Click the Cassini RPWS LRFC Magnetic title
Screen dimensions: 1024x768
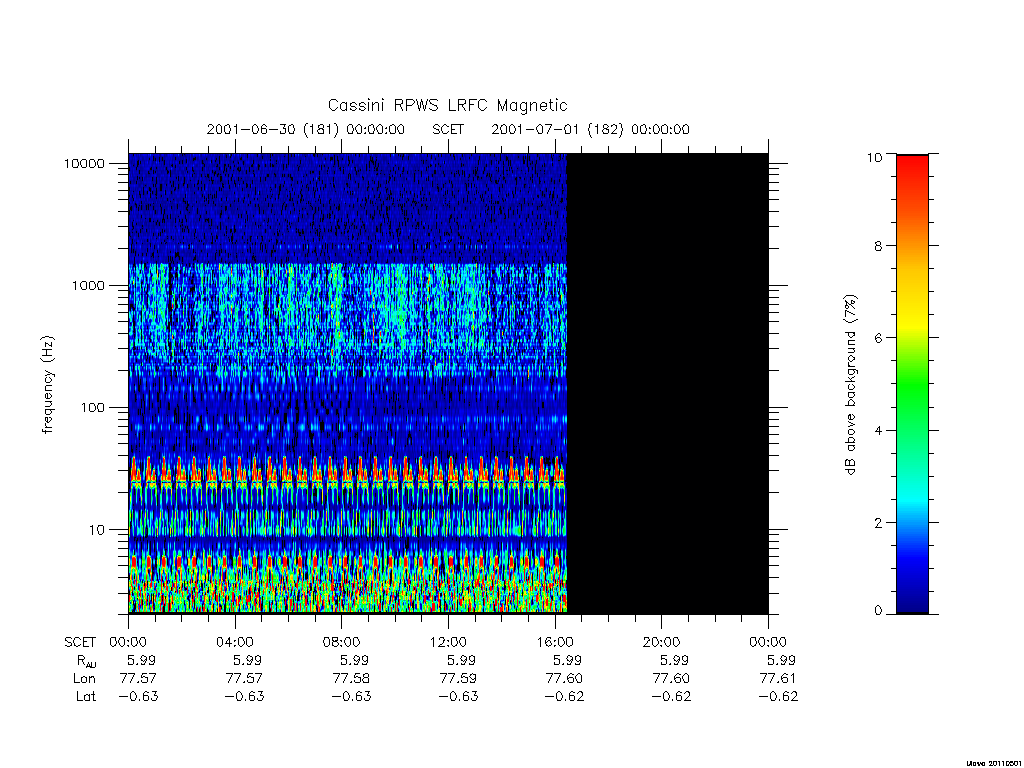(447, 105)
